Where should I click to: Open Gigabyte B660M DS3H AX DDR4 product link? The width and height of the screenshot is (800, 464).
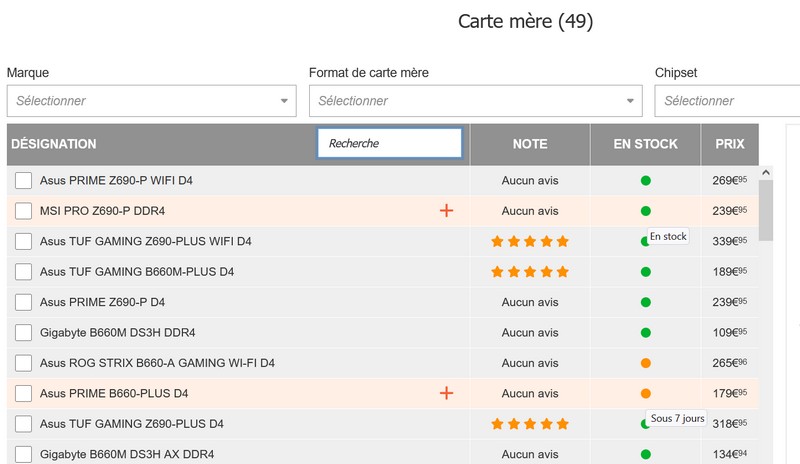[127, 454]
